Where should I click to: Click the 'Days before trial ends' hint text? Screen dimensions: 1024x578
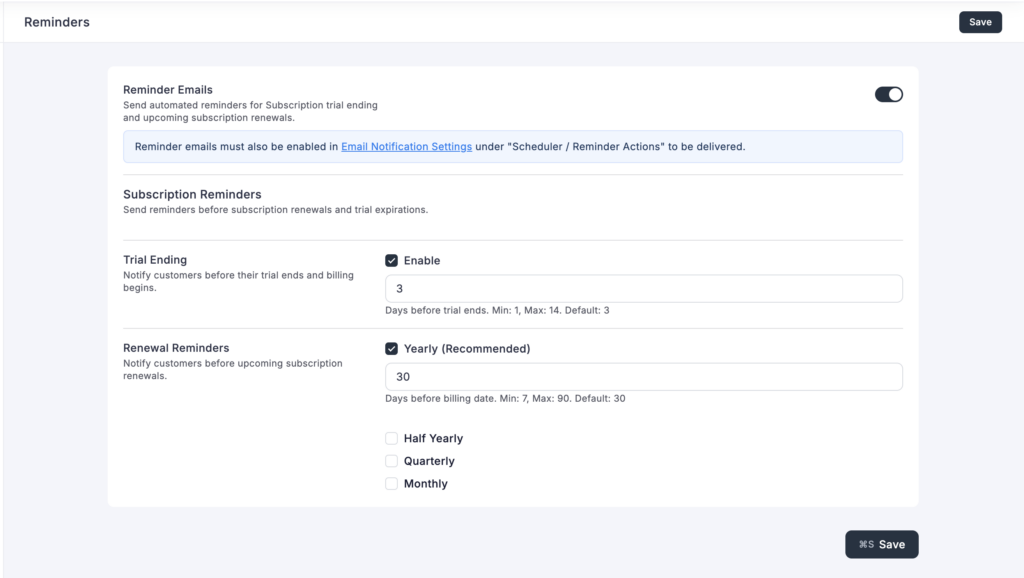[x=497, y=310]
